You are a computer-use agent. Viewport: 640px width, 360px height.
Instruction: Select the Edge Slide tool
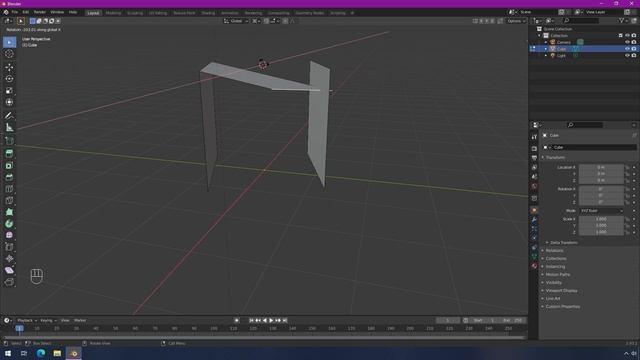click(x=9, y=247)
